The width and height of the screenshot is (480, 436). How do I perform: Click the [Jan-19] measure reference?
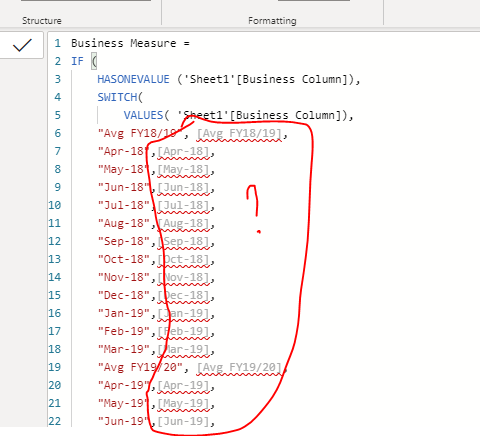click(x=183, y=313)
